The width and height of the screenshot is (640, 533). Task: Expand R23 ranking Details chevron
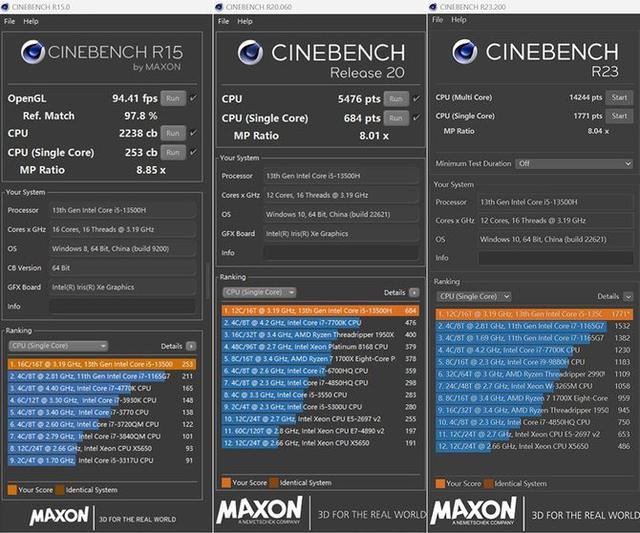click(629, 297)
